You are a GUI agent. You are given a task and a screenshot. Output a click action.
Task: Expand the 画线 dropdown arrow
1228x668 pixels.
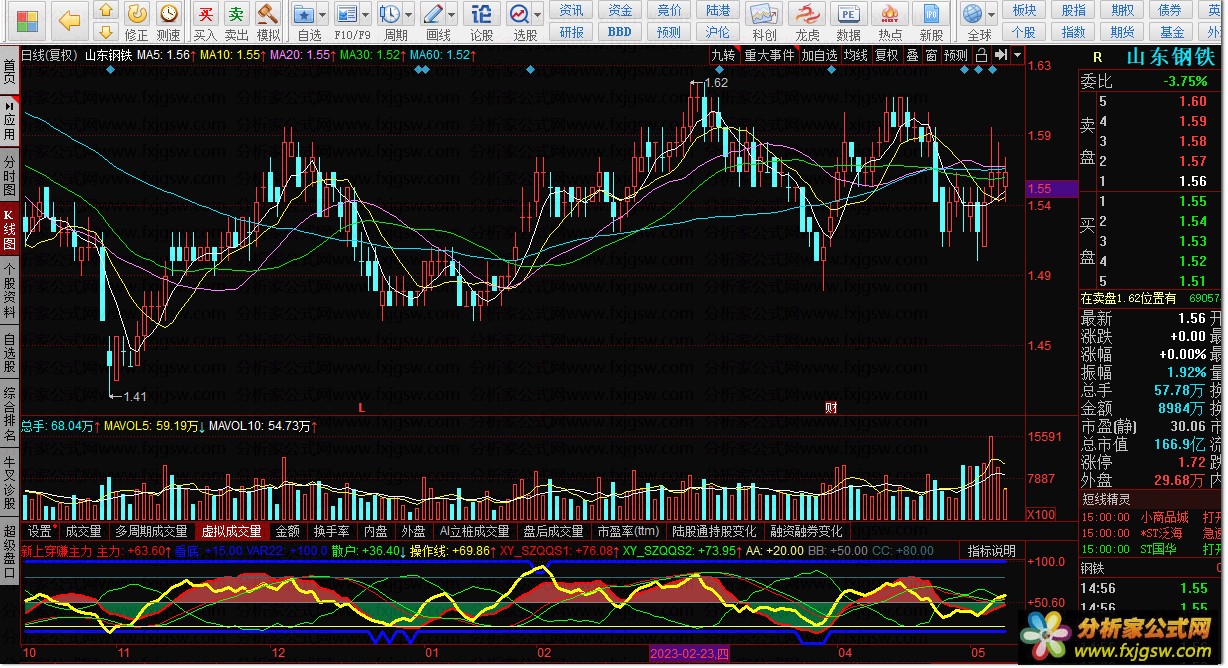click(453, 15)
